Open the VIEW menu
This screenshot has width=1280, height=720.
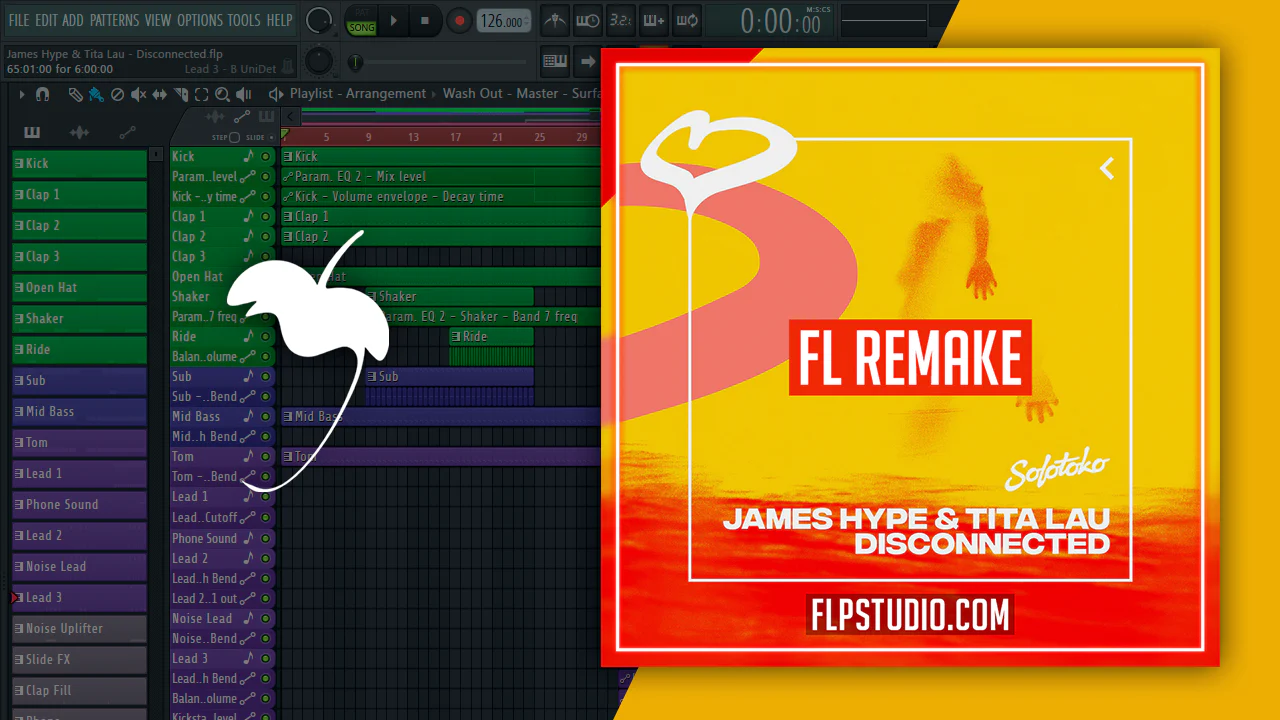pyautogui.click(x=158, y=20)
